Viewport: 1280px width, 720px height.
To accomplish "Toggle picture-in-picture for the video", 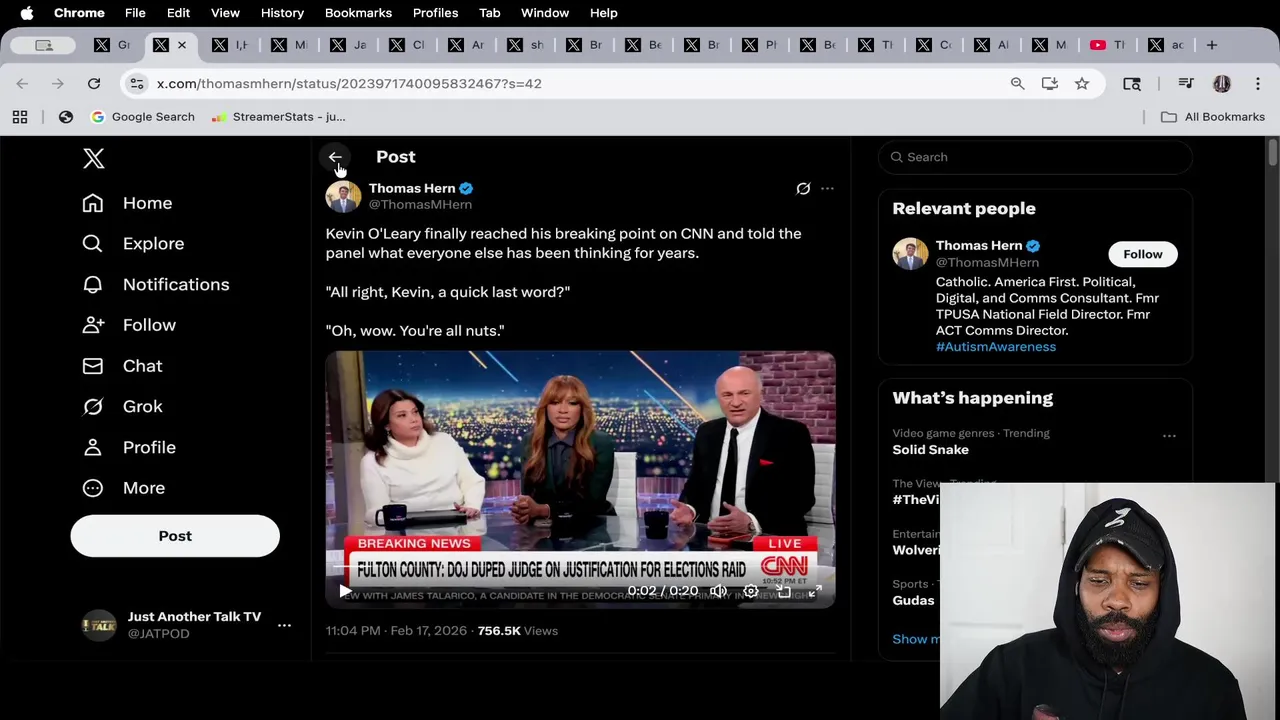I will click(784, 591).
